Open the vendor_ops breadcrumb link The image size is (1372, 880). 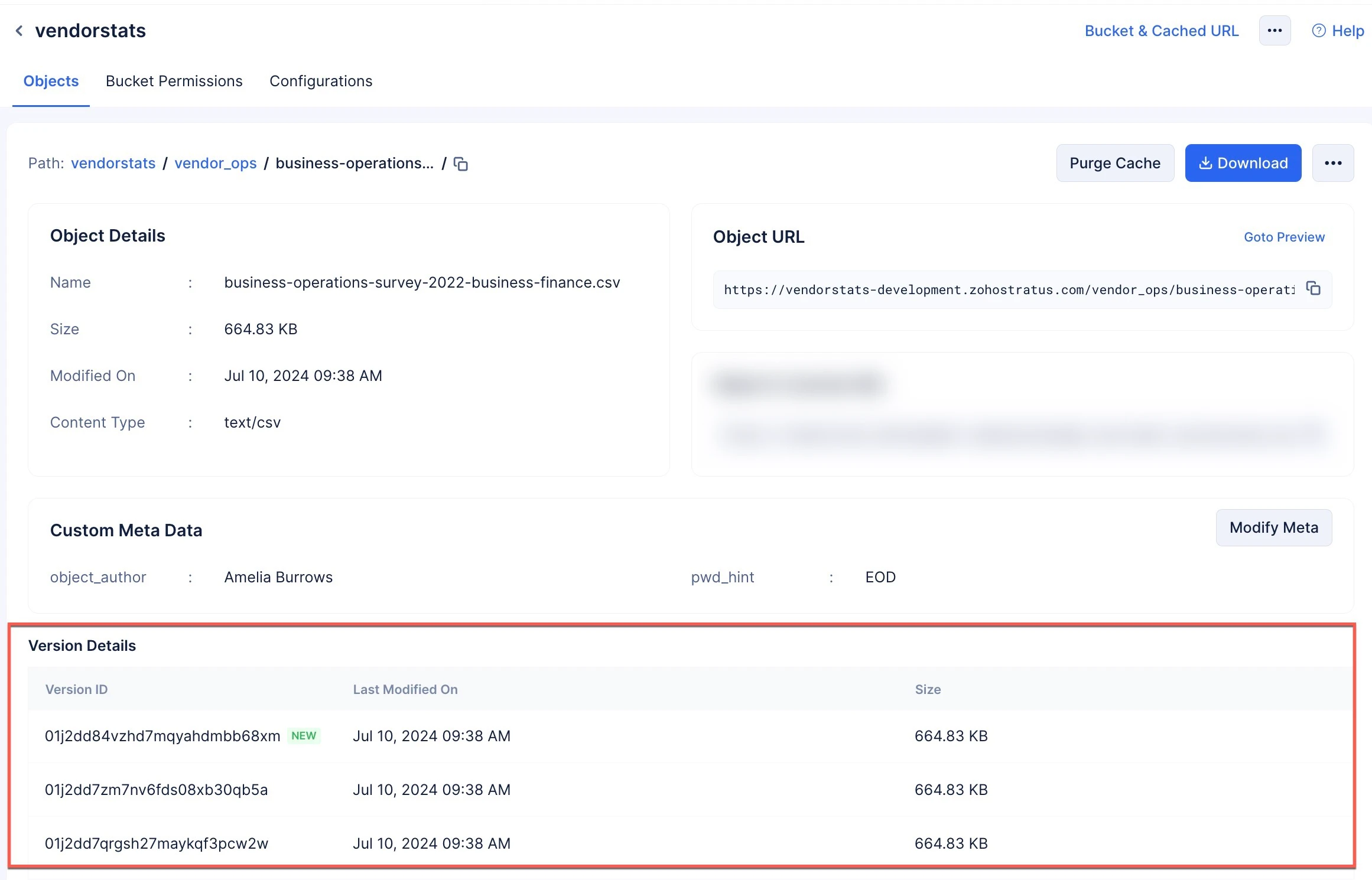(x=216, y=163)
